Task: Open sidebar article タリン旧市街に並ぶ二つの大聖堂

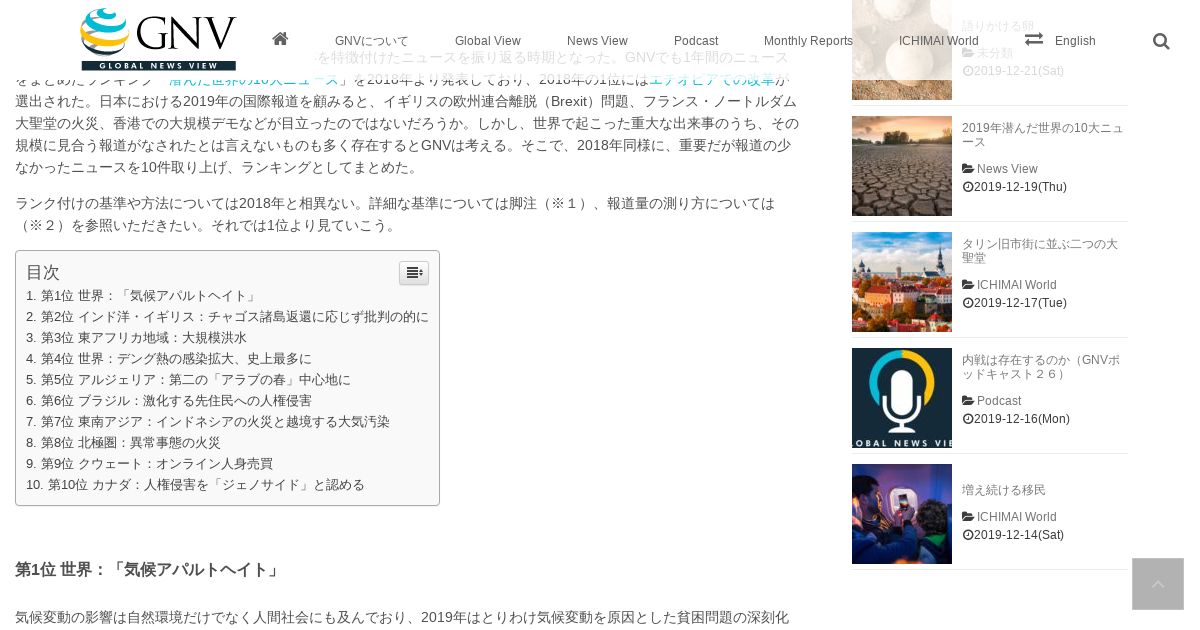Action: click(1040, 251)
